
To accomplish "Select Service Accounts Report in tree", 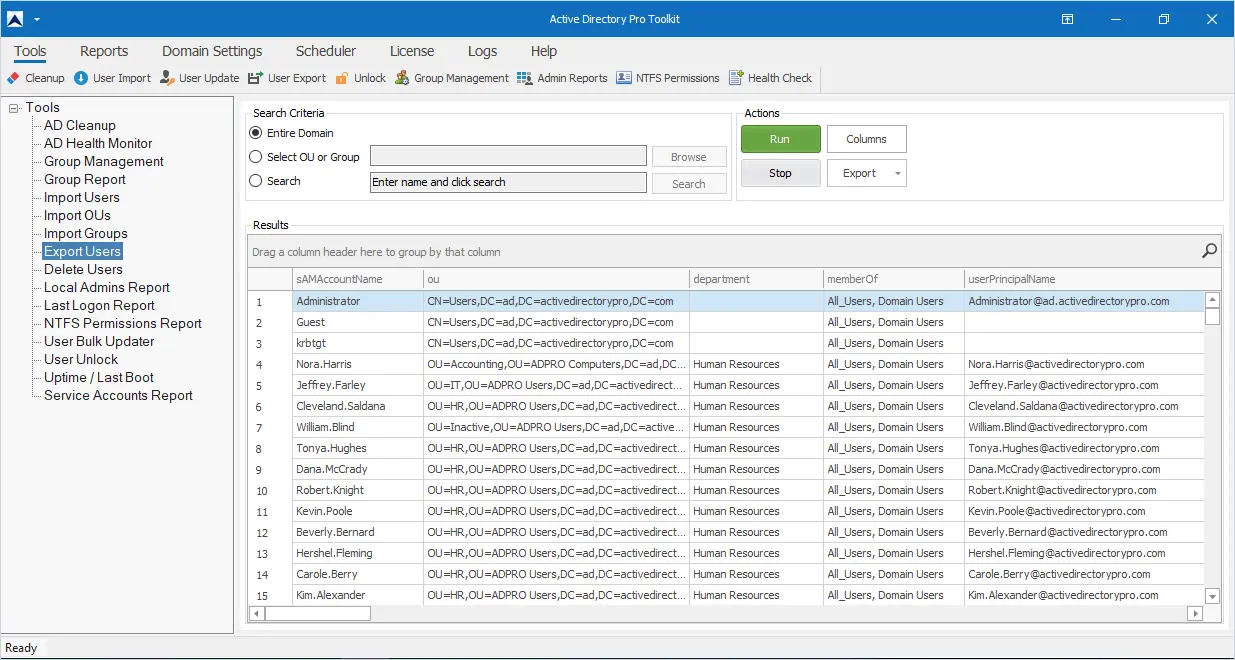I will point(118,396).
